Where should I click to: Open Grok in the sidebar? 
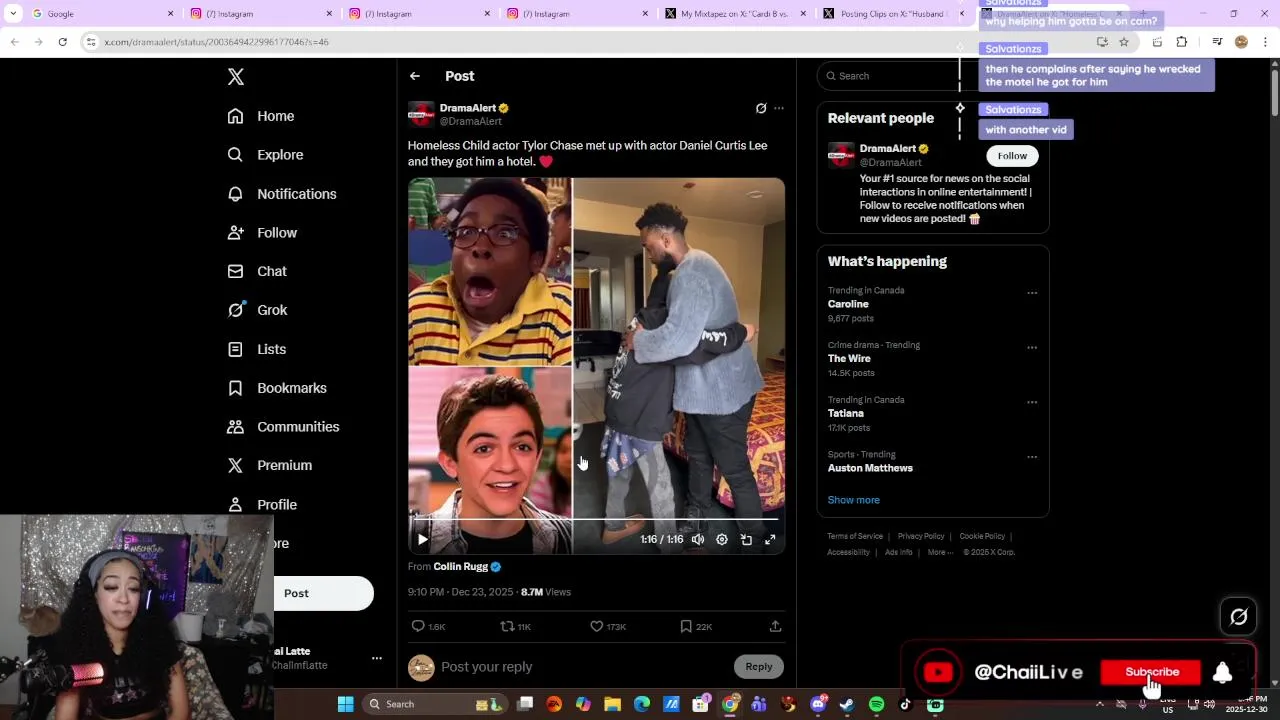pos(257,310)
